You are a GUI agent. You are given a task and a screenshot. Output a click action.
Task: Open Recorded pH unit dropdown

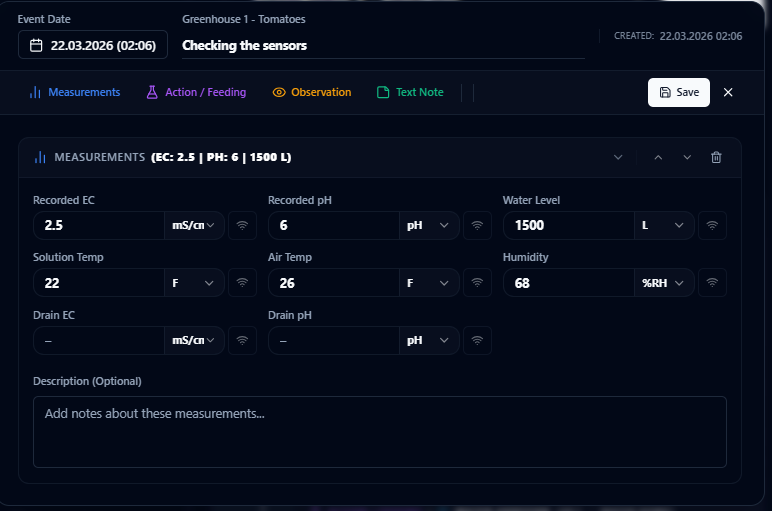pyautogui.click(x=429, y=225)
